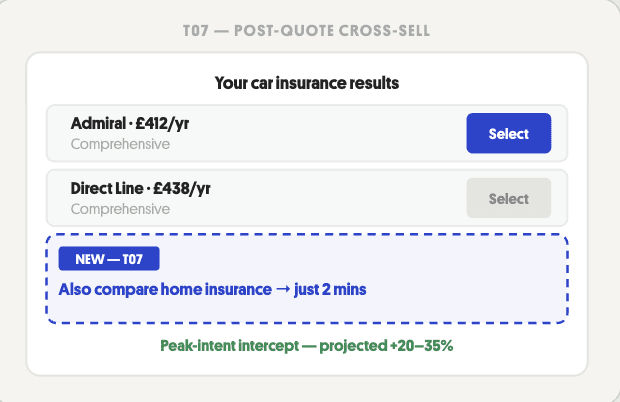Click the blank space inside the Admiral quote card

click(324, 133)
